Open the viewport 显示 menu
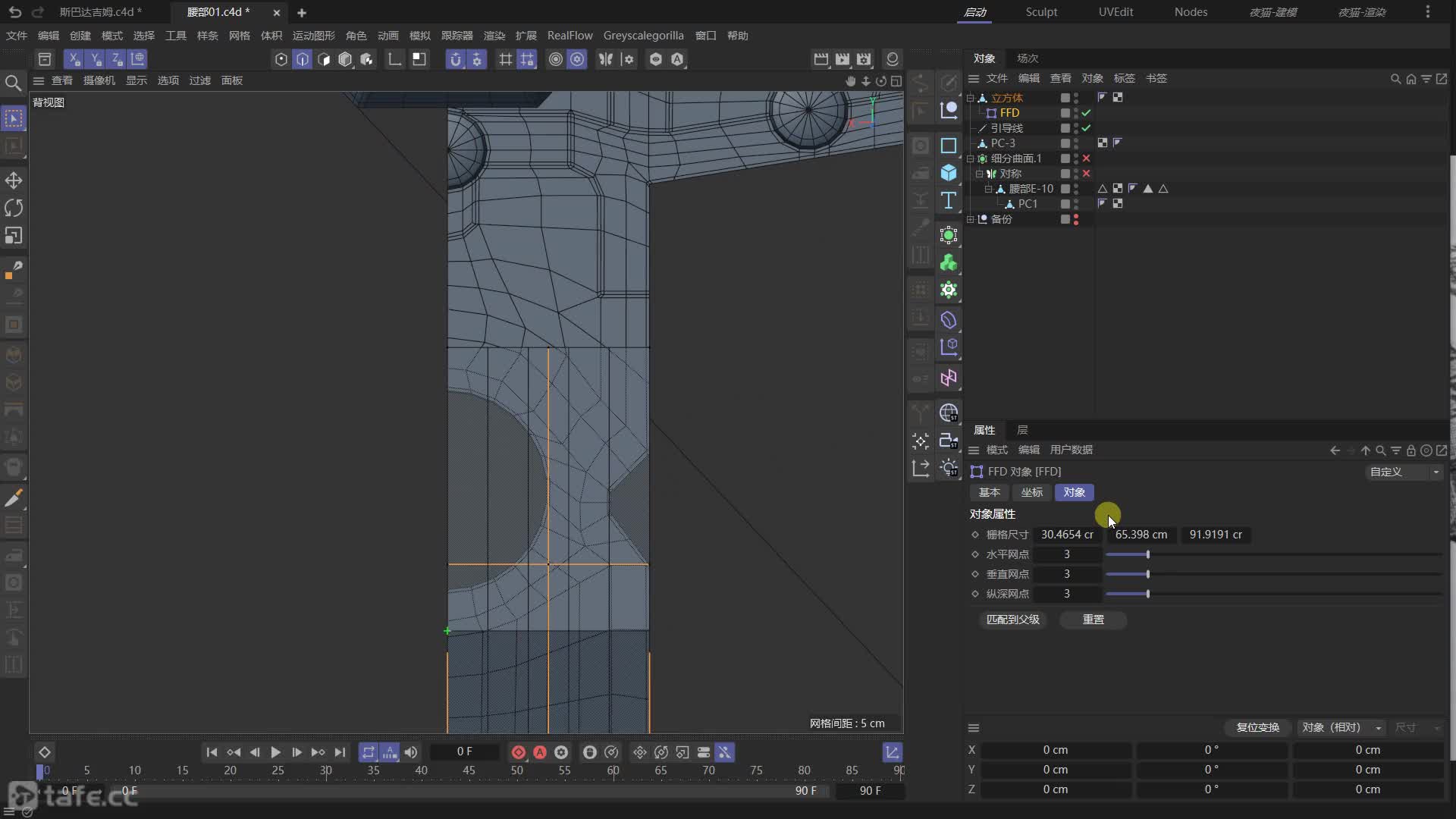1456x819 pixels. [136, 80]
